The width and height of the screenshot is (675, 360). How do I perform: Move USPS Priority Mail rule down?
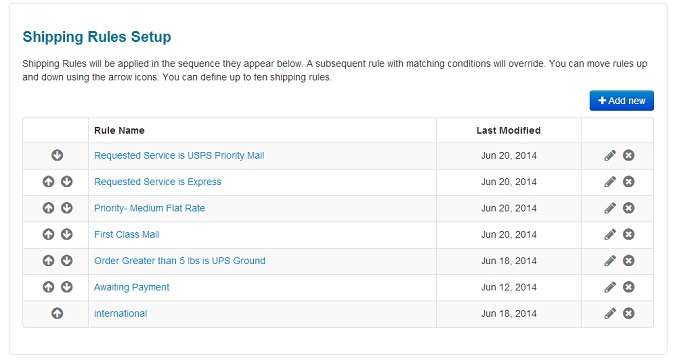tap(57, 155)
